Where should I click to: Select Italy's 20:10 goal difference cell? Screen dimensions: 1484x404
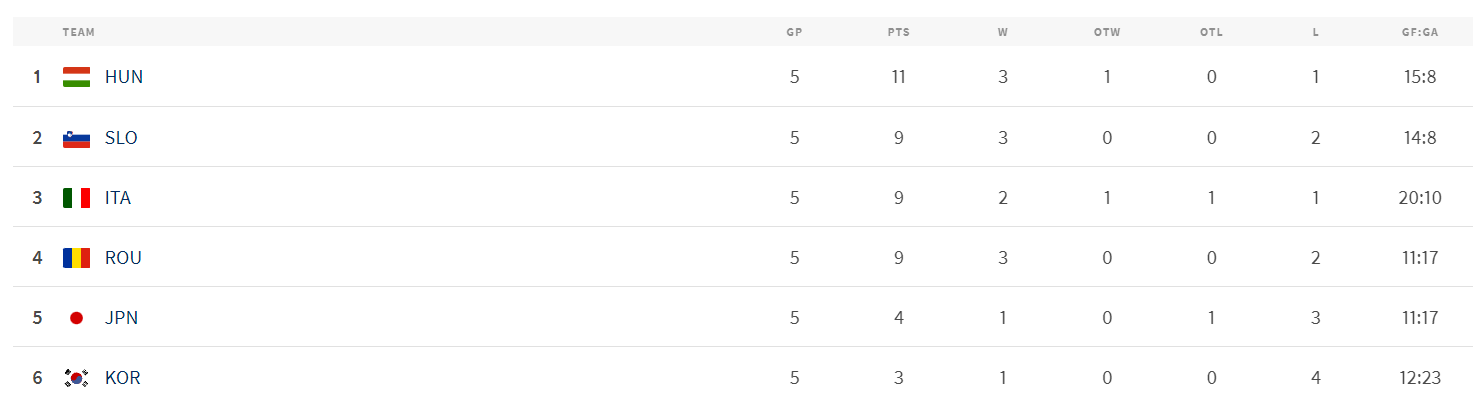tap(1419, 198)
